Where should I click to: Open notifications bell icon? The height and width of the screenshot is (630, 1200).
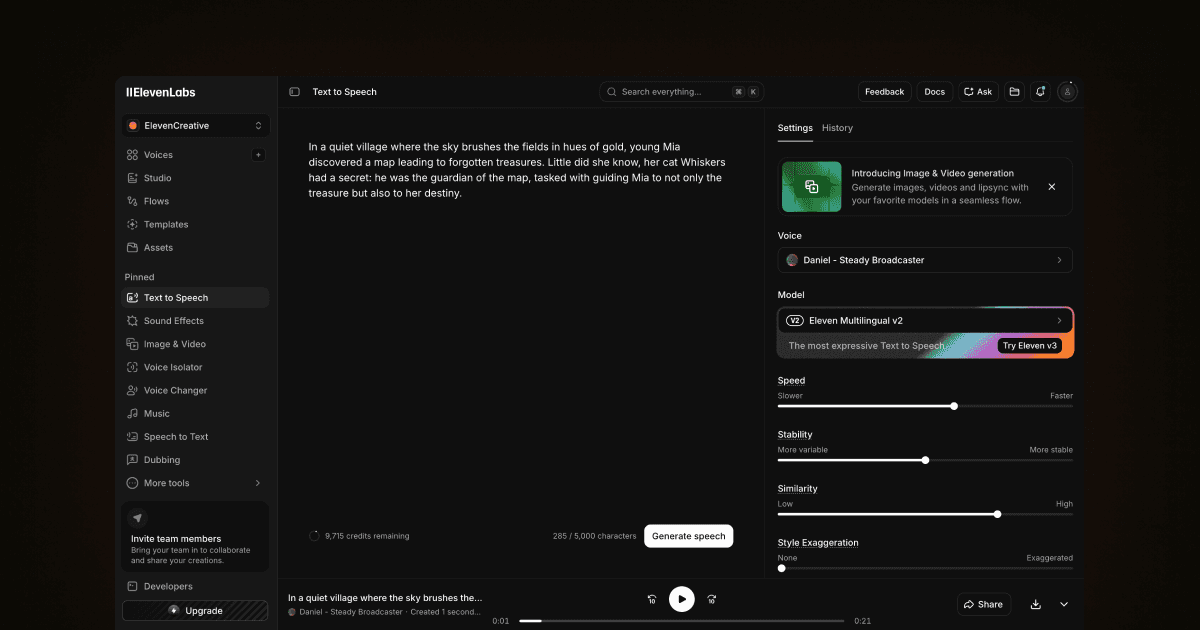1041,92
